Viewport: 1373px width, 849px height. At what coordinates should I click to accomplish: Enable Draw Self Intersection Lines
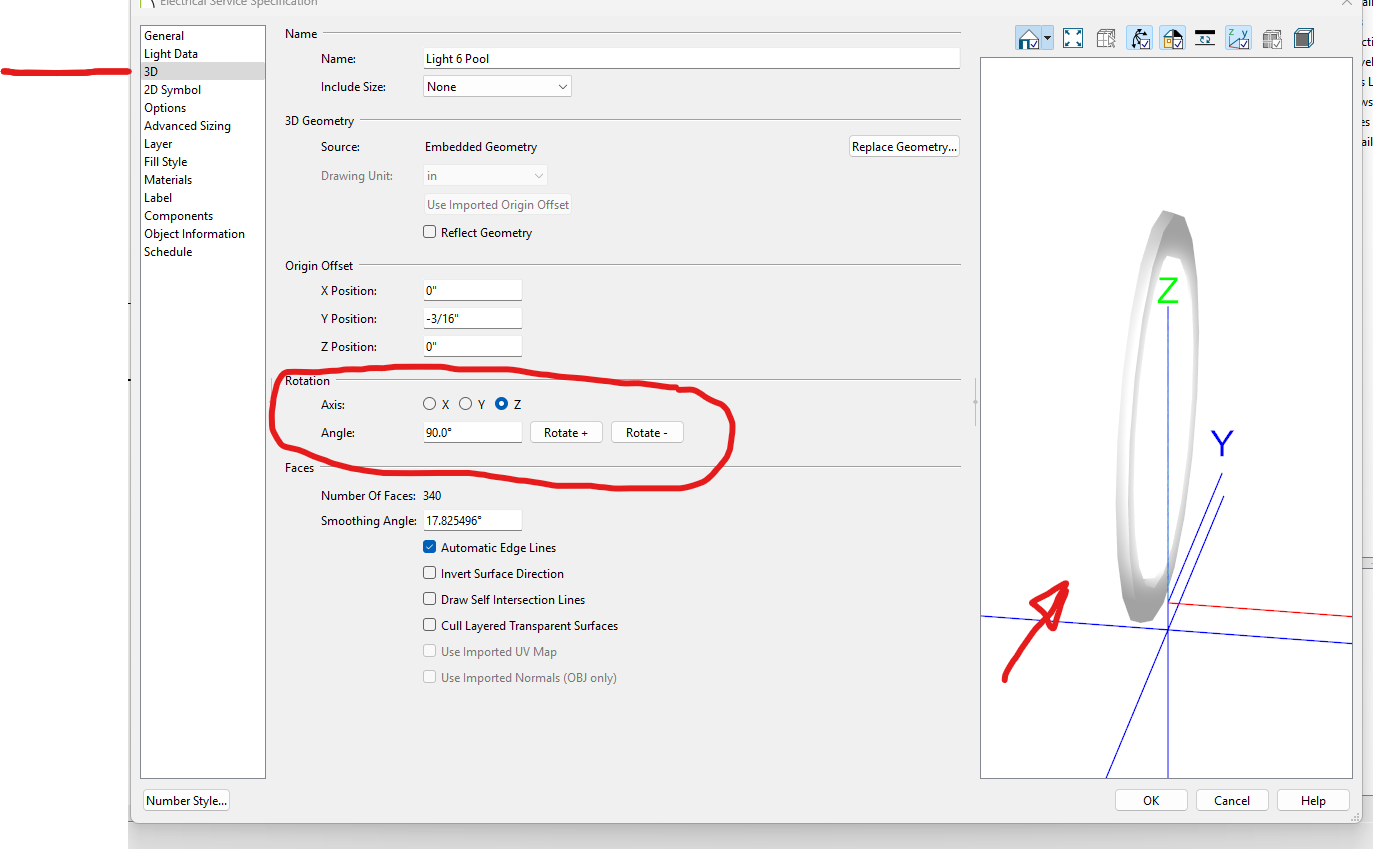430,599
